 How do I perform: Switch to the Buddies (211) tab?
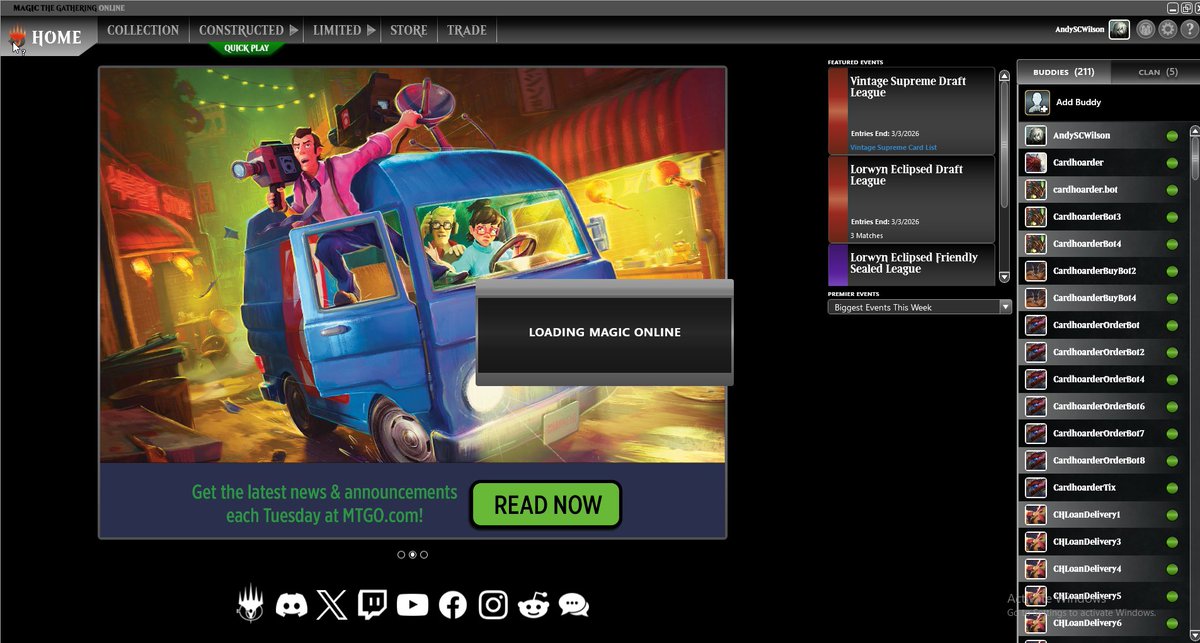tap(1063, 72)
